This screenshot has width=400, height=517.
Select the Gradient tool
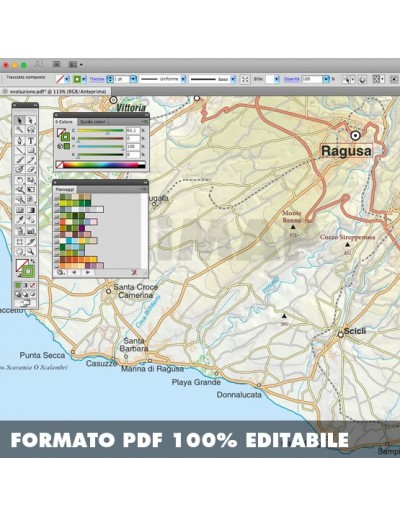click(31, 210)
